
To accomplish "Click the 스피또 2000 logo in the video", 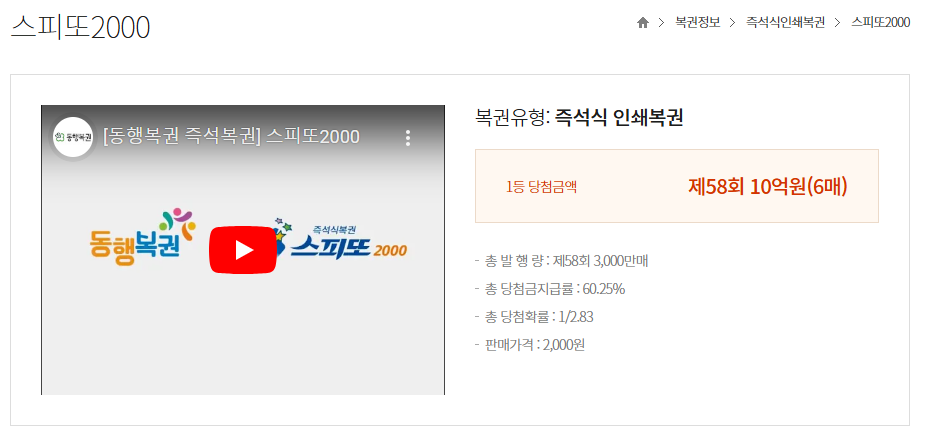I will pos(344,241).
